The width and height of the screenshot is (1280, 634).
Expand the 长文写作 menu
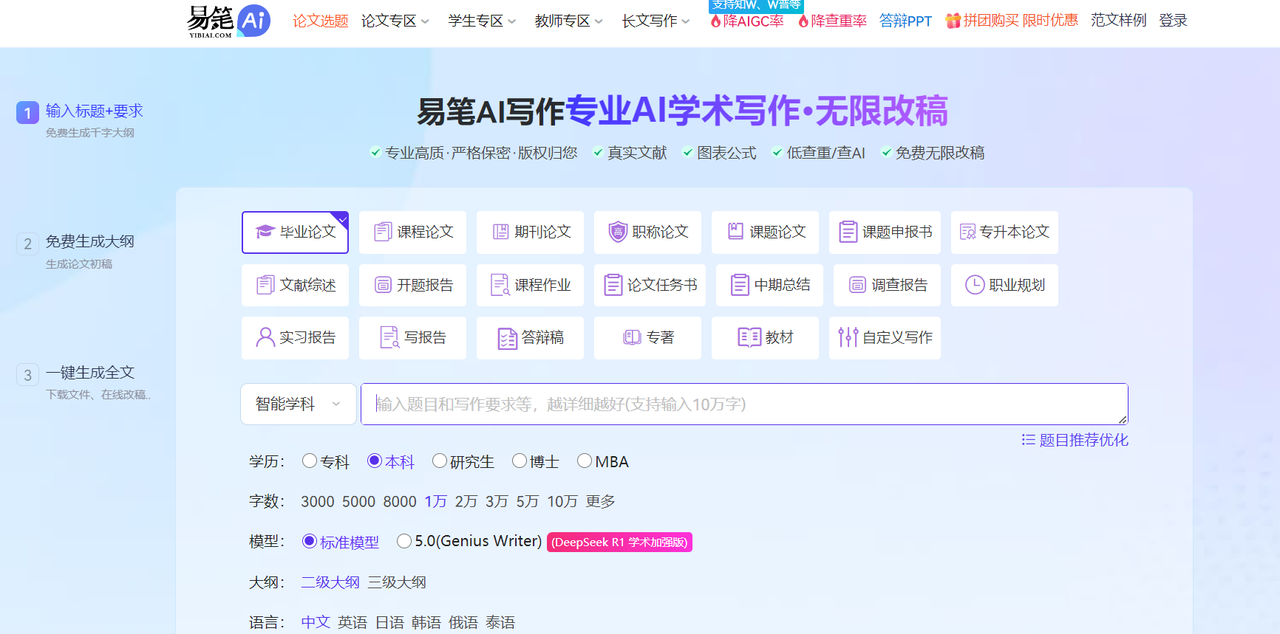click(656, 20)
